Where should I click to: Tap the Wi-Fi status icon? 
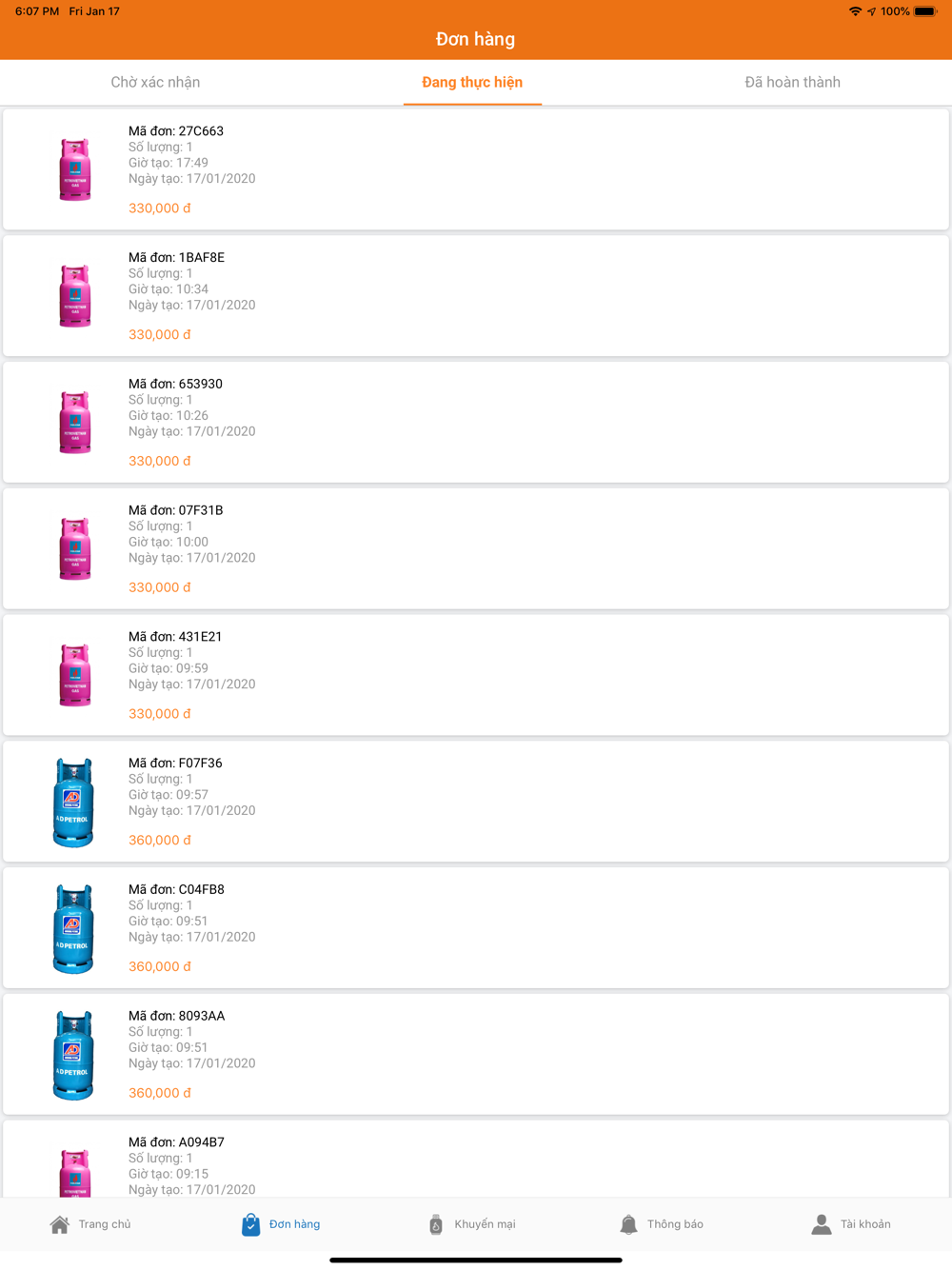(x=855, y=11)
